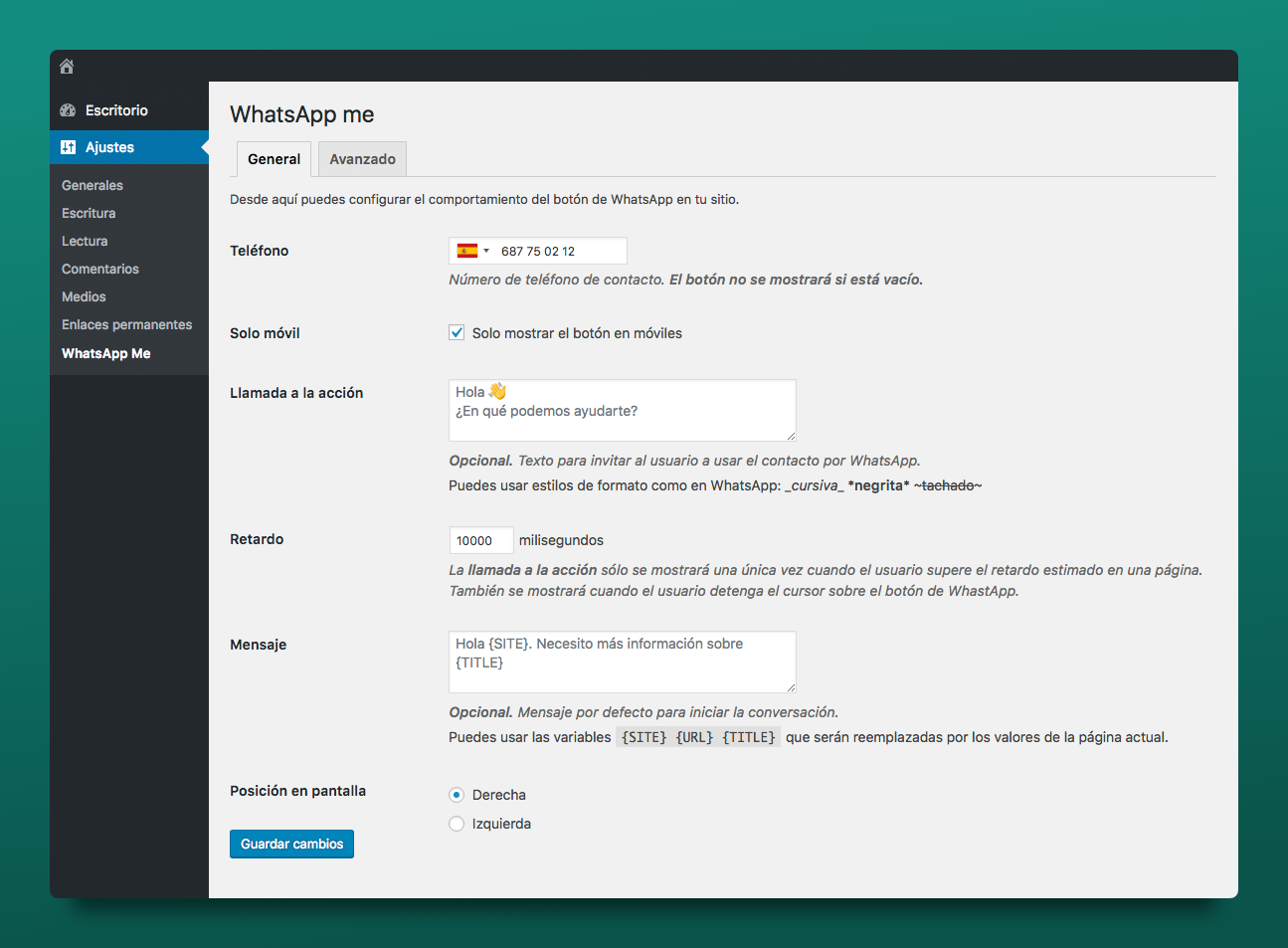Click the Retardo milliseconds field
Screen dimensions: 1288x948
click(x=480, y=540)
